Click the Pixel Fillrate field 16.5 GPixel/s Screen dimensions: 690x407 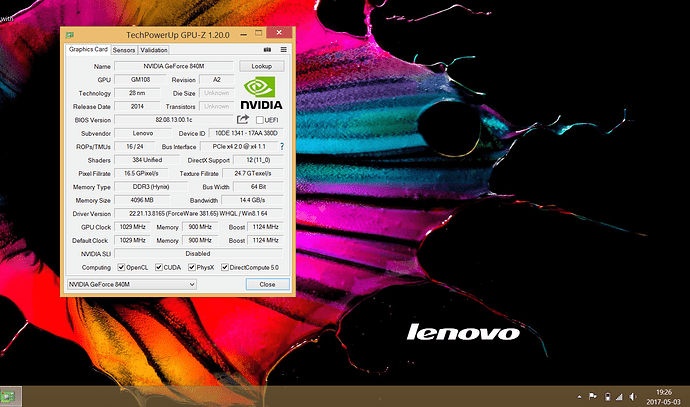141,173
